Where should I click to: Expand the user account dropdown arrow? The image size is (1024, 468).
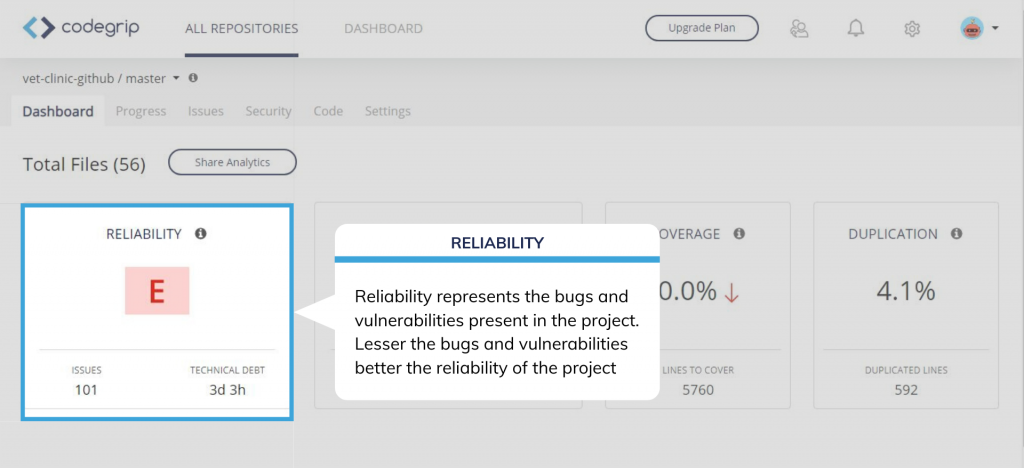point(996,28)
